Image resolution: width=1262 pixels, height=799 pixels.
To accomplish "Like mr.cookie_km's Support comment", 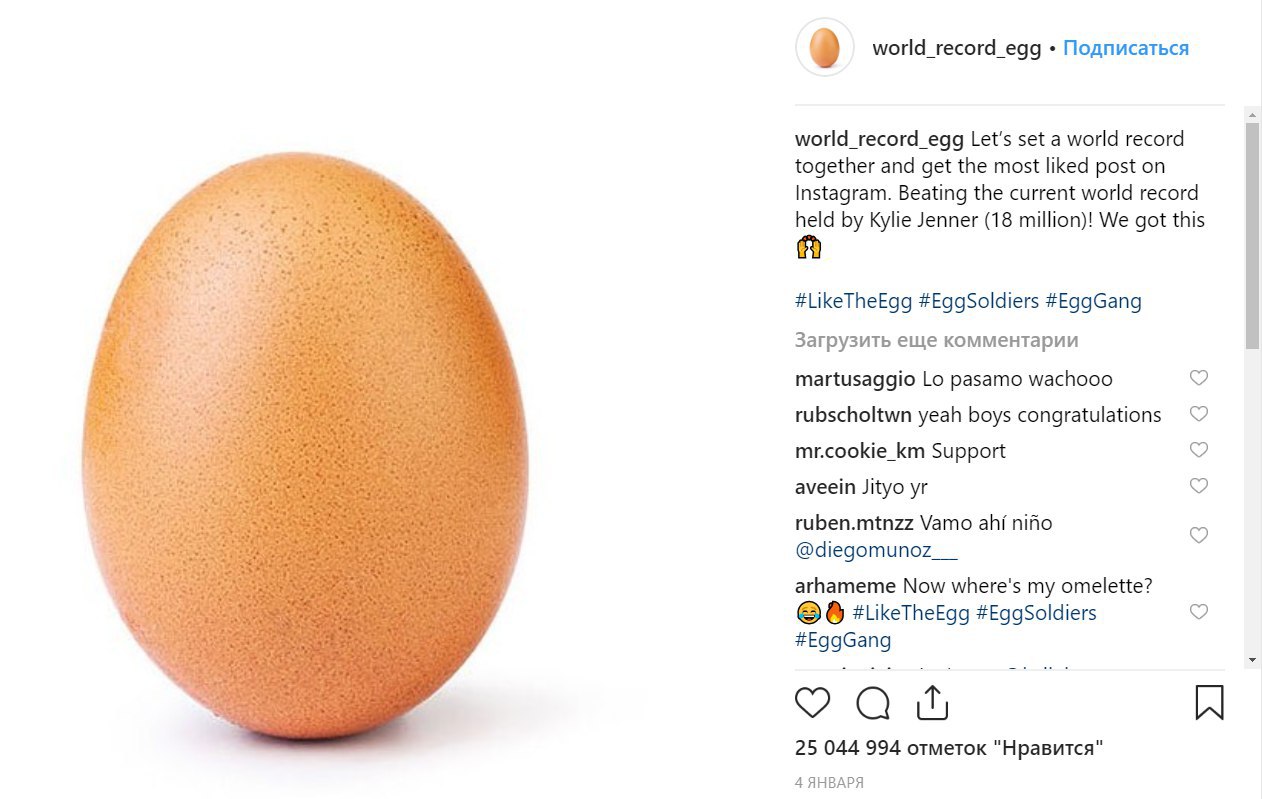I will (1198, 450).
